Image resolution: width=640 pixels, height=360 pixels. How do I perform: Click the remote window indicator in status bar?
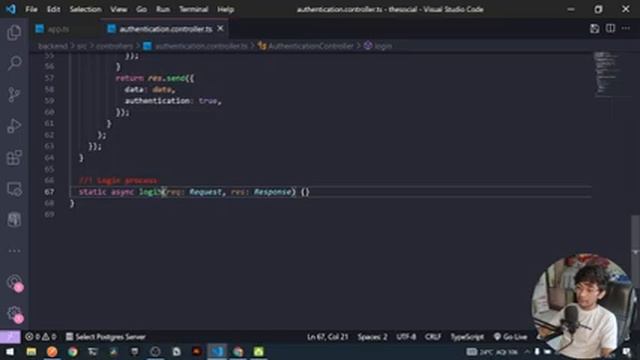pyautogui.click(x=10, y=336)
